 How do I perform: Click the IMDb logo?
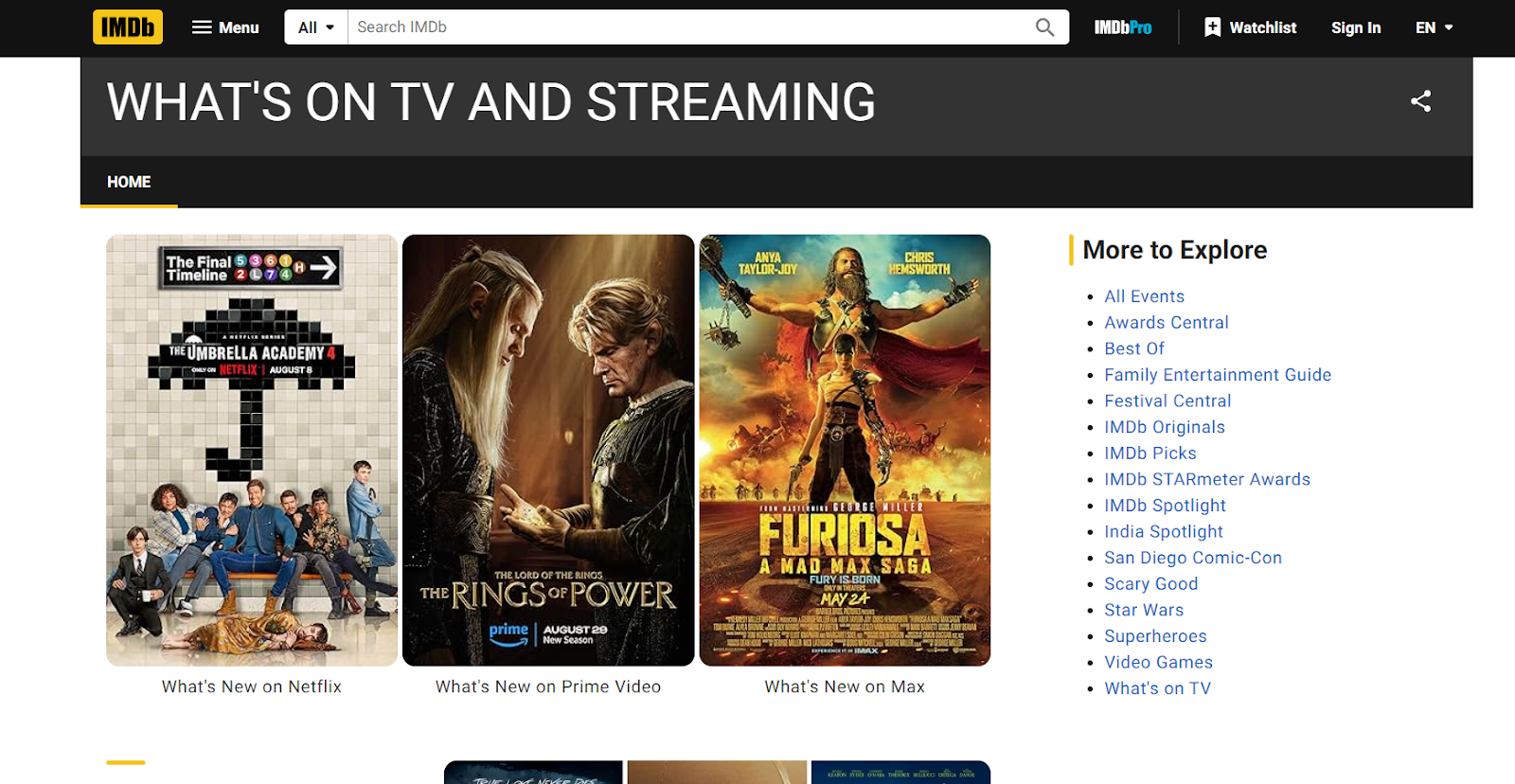(128, 27)
